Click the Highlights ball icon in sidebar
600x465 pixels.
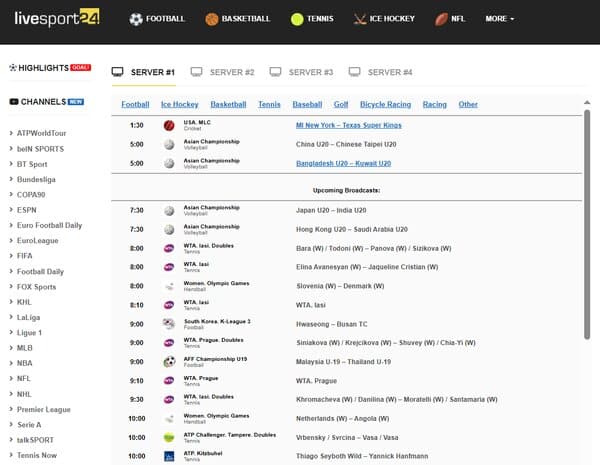tap(13, 68)
